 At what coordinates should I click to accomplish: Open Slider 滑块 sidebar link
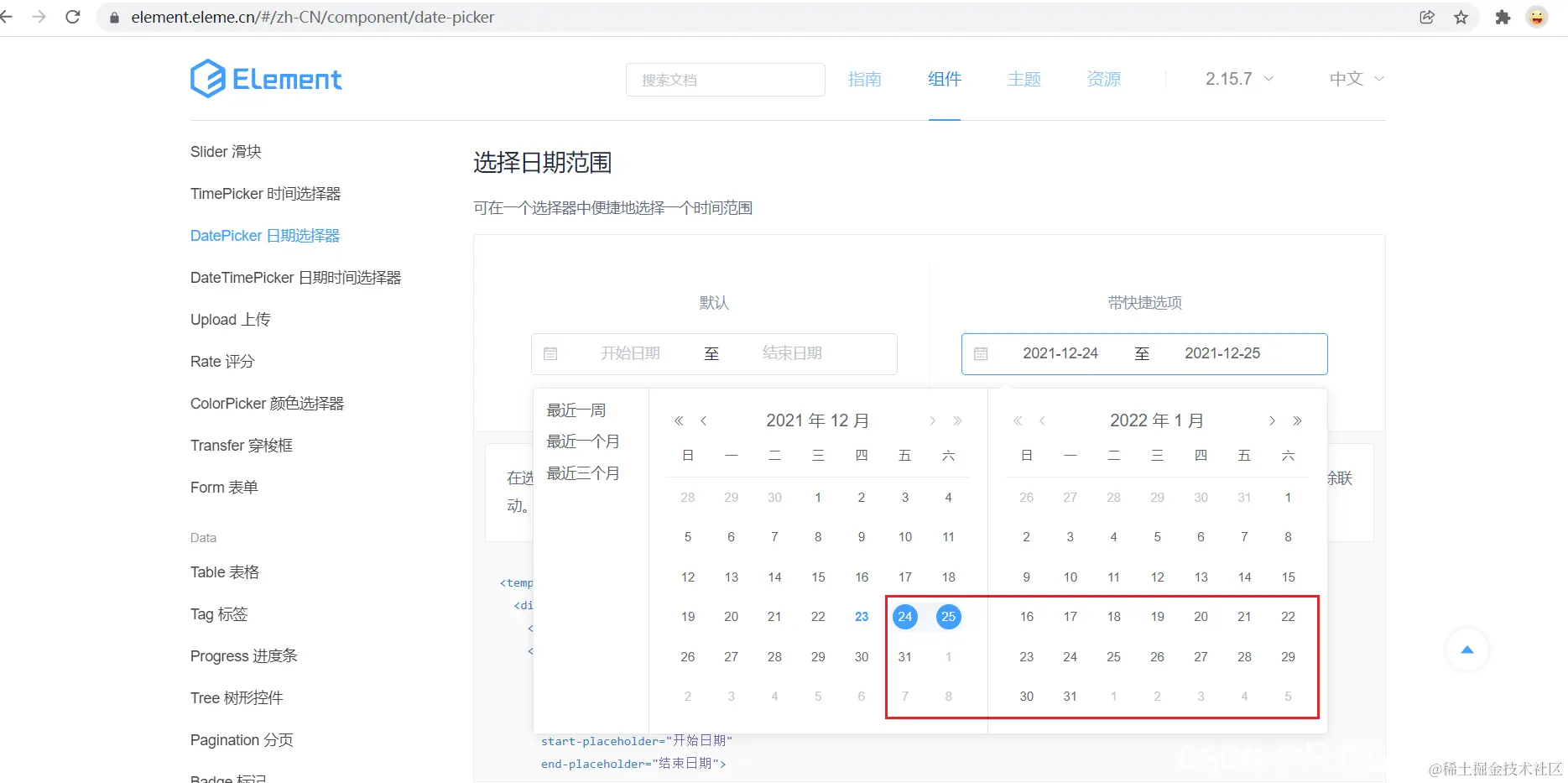[226, 152]
